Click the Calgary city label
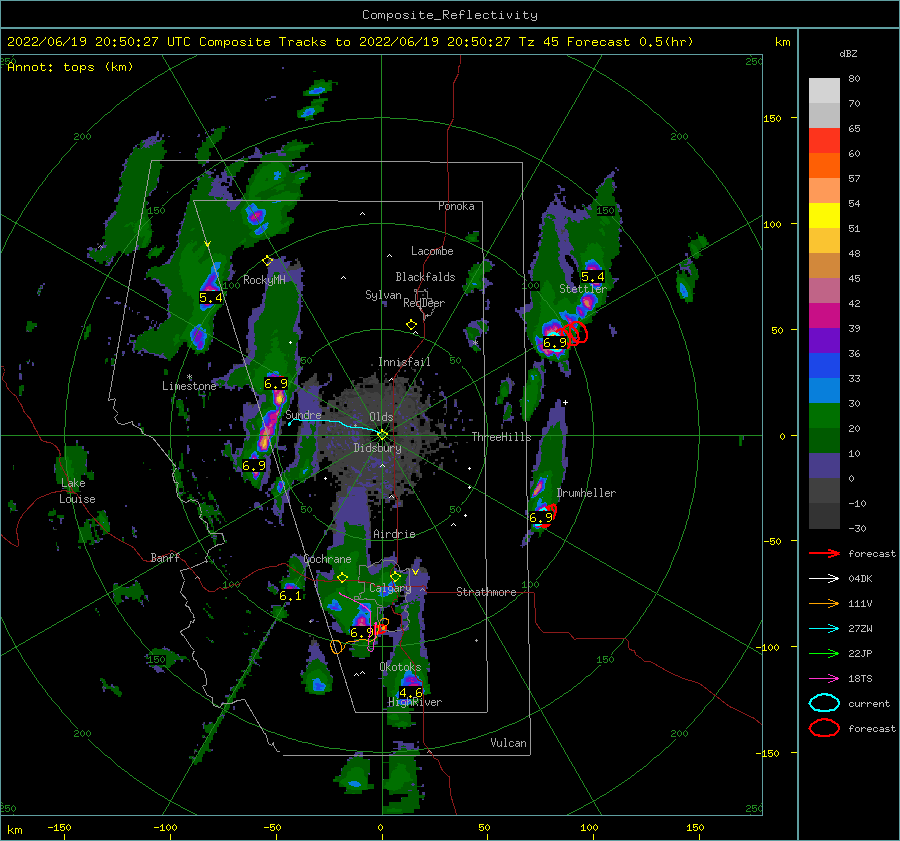 tap(390, 588)
